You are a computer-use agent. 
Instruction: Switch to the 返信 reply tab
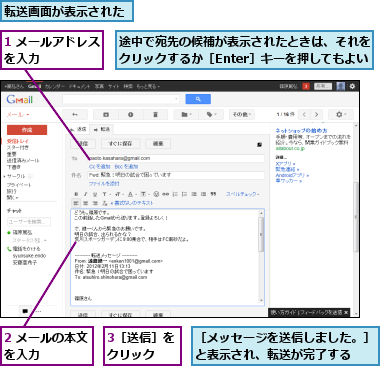pos(79,129)
